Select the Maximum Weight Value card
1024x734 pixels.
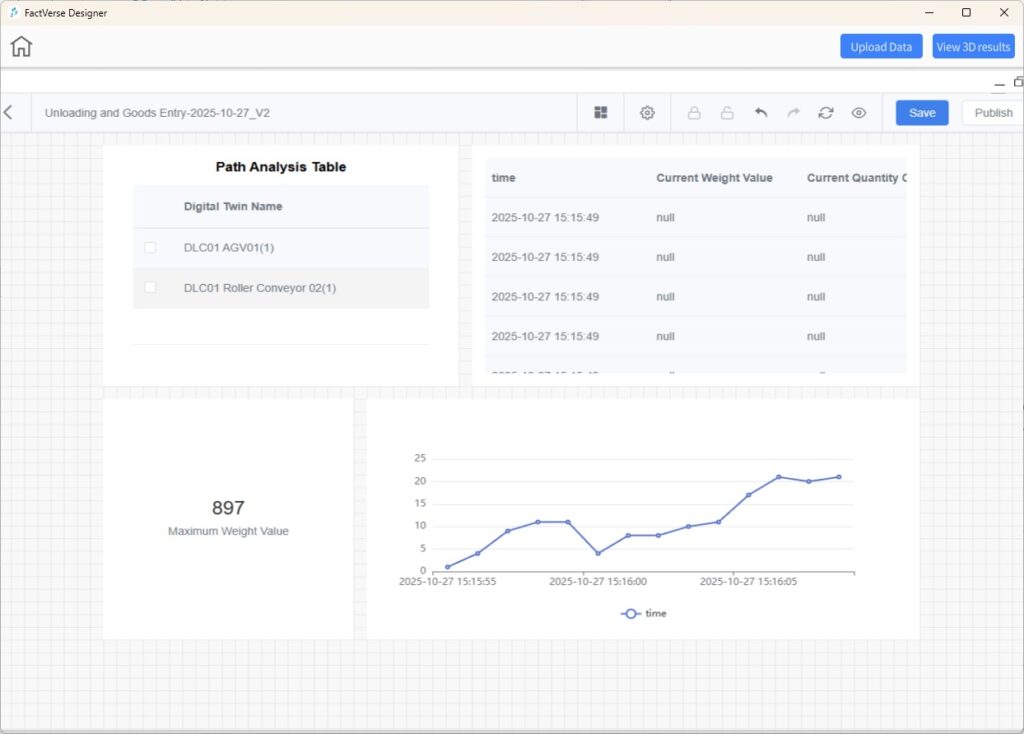[x=227, y=516]
